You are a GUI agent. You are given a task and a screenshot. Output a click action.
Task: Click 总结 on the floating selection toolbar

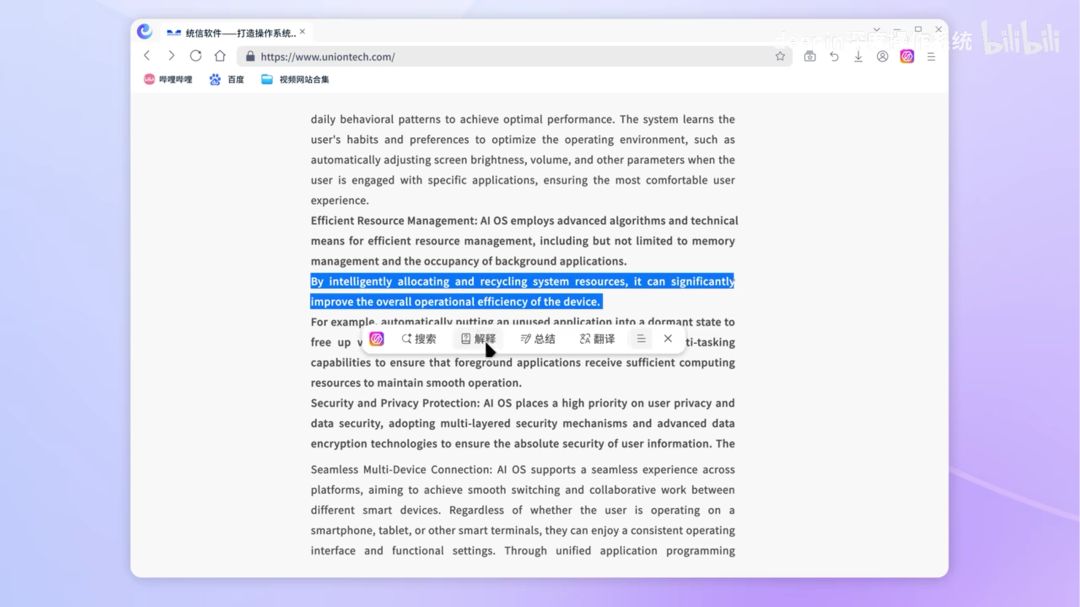(x=538, y=338)
